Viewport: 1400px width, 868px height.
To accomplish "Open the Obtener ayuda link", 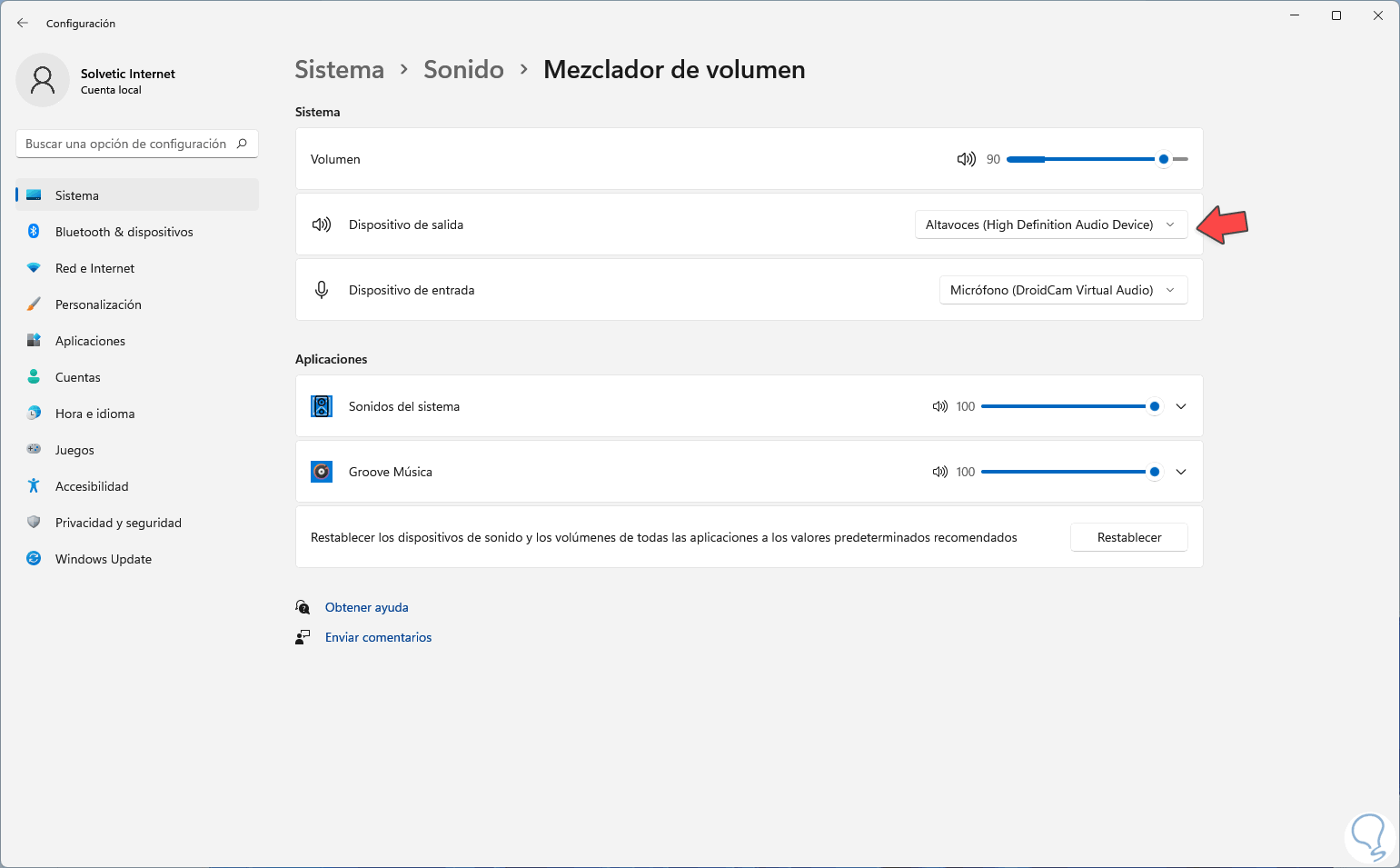I will 366,607.
